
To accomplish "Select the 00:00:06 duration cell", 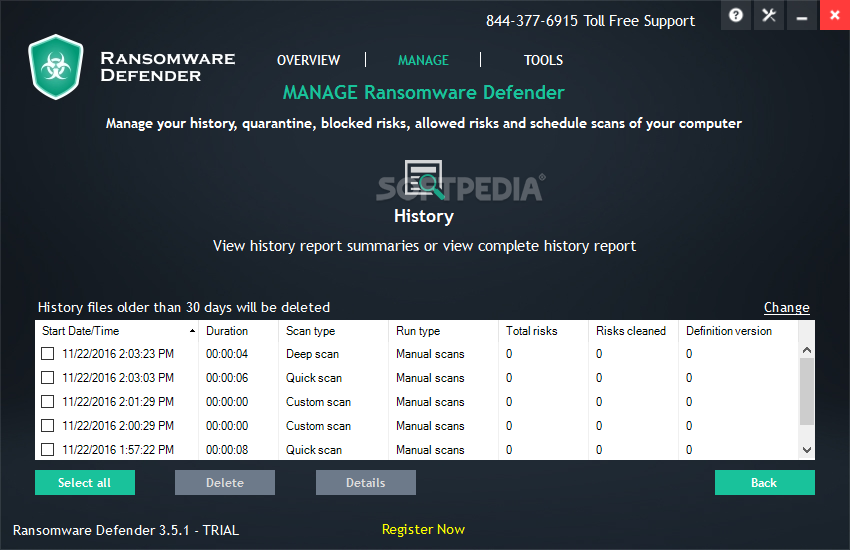I will click(227, 378).
